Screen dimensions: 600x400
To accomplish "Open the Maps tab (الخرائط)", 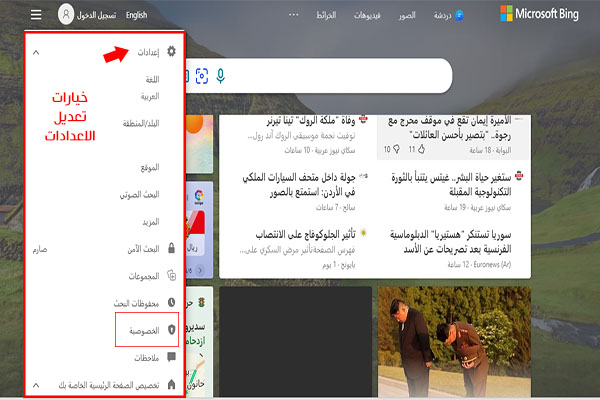I will [325, 15].
